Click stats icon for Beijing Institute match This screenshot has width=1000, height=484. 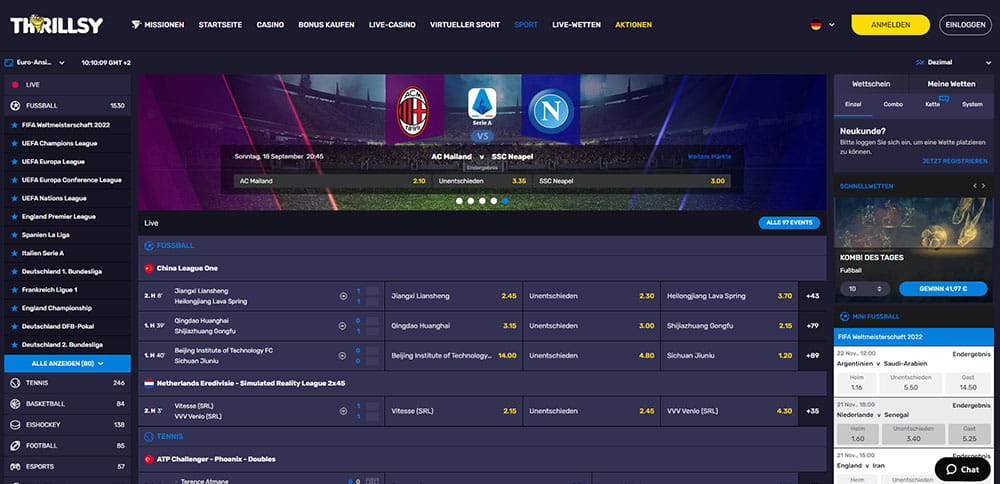tap(342, 356)
